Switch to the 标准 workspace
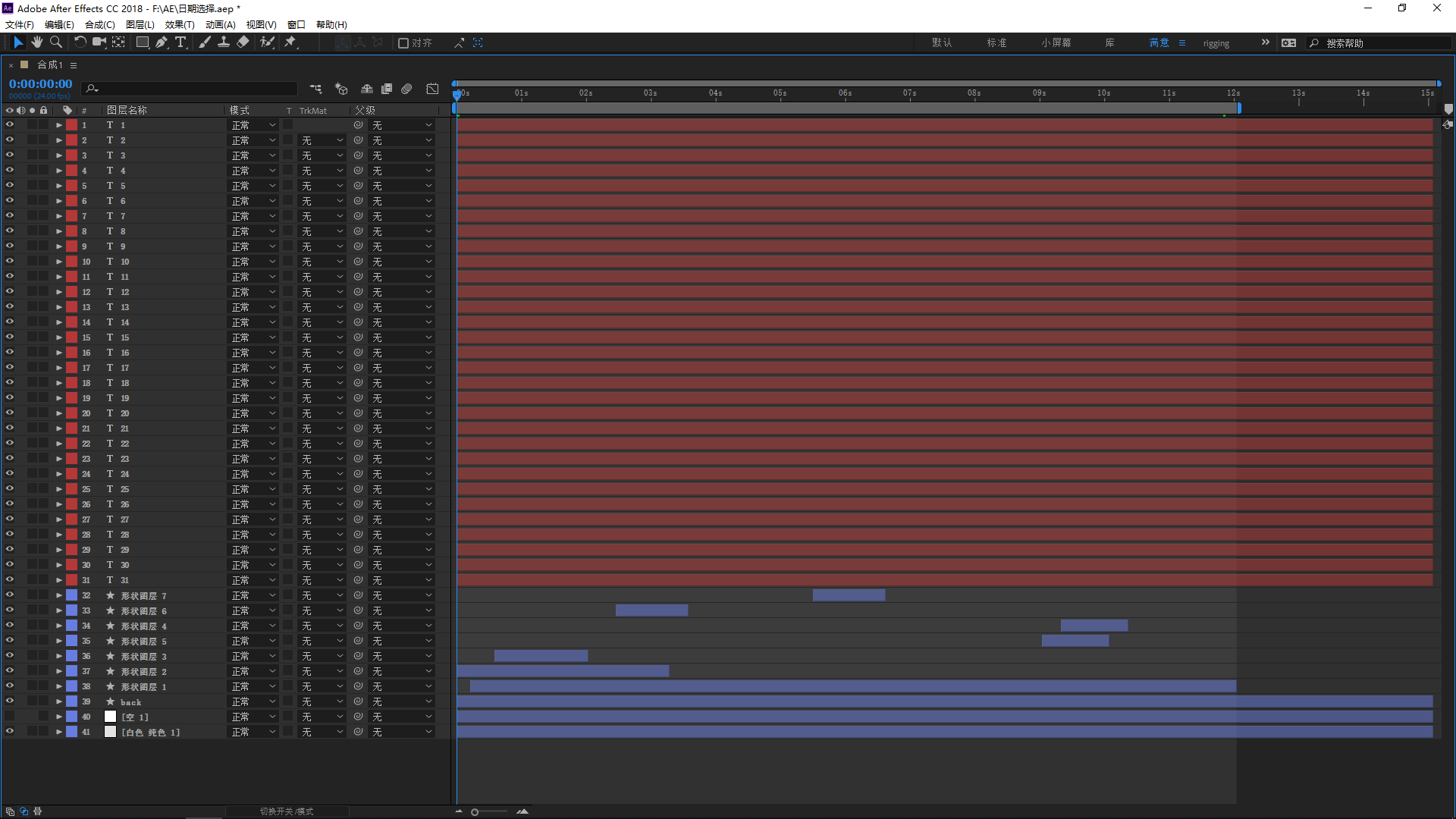Screen dimensions: 1456x819 [996, 43]
